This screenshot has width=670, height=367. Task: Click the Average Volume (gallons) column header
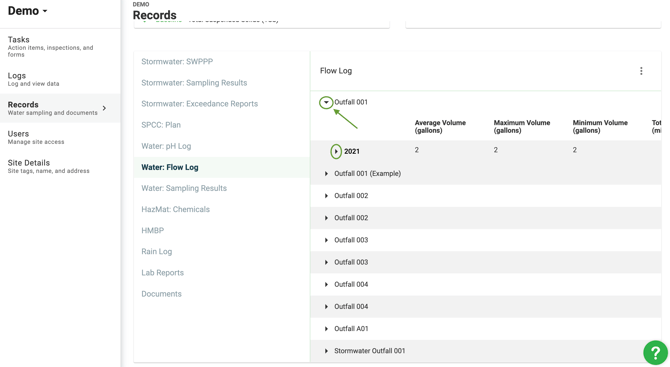point(440,126)
